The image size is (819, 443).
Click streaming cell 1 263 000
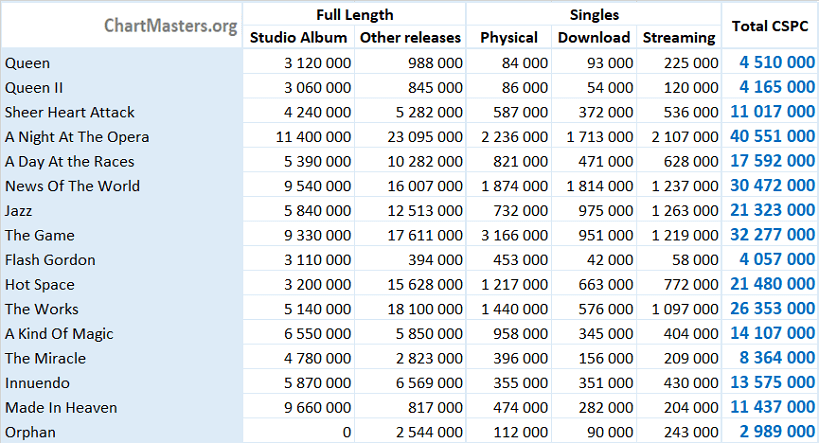685,211
